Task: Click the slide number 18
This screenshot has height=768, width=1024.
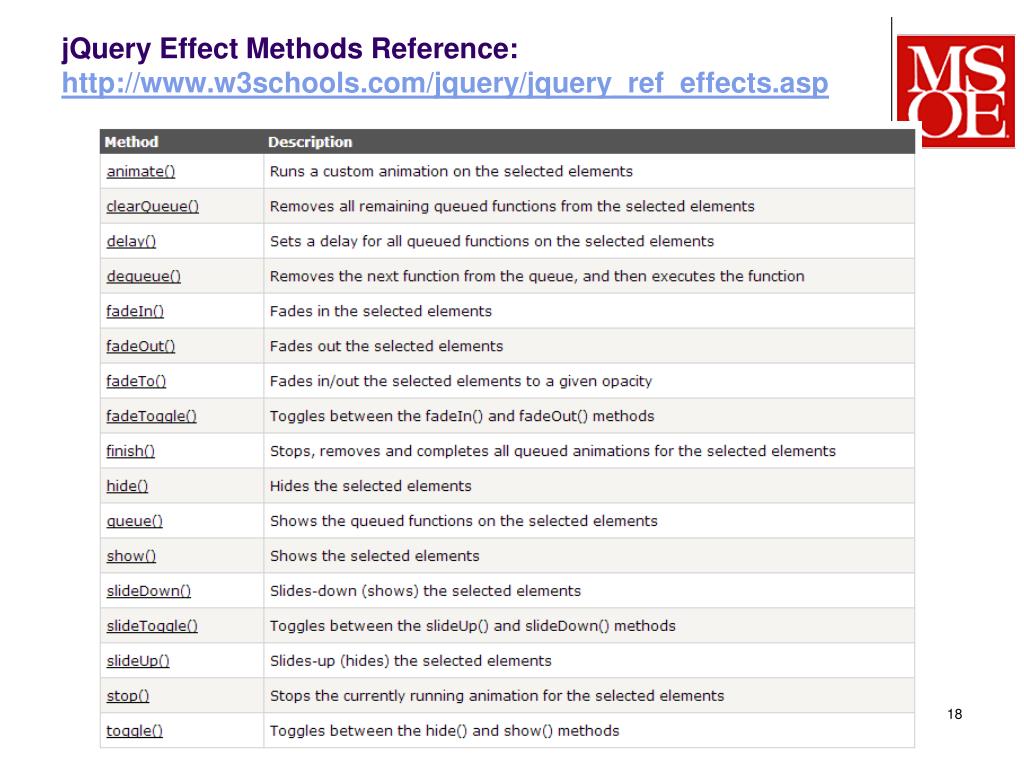Action: pyautogui.click(x=954, y=714)
